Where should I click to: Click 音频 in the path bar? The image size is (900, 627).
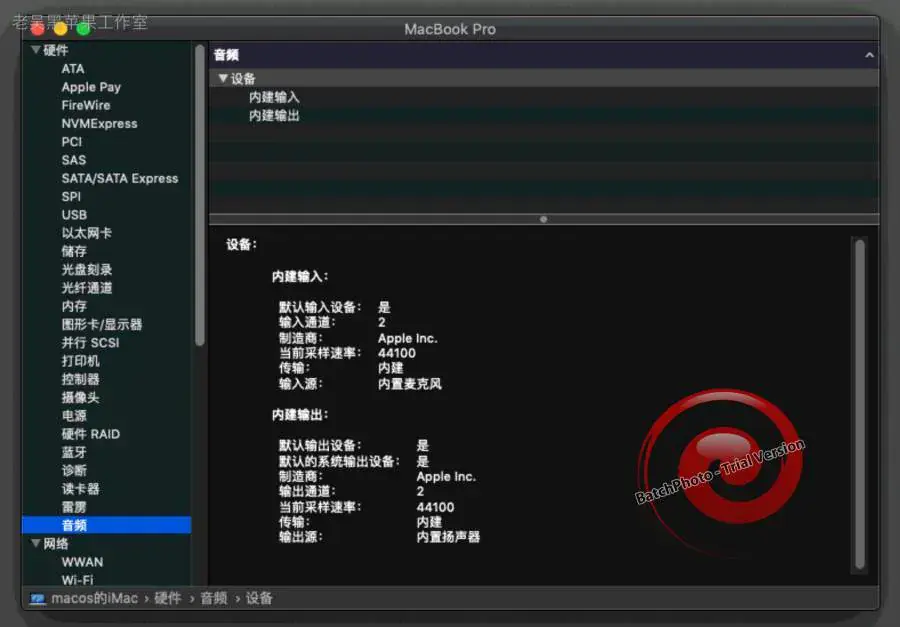coord(214,598)
